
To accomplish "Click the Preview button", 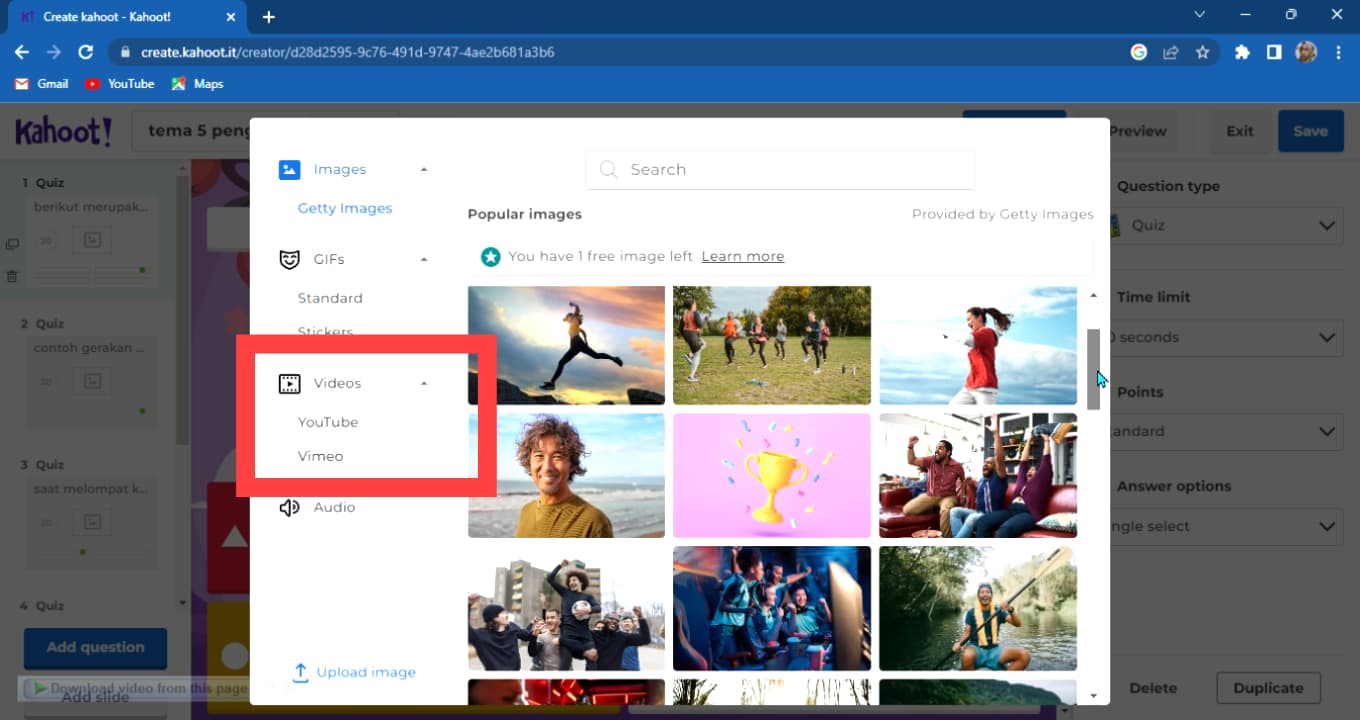I will coord(1138,131).
